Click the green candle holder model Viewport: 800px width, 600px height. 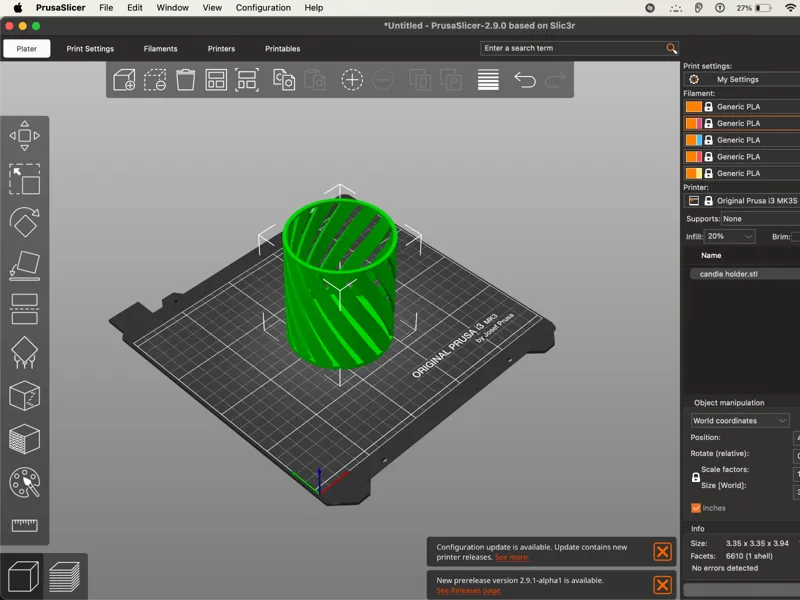(340, 282)
